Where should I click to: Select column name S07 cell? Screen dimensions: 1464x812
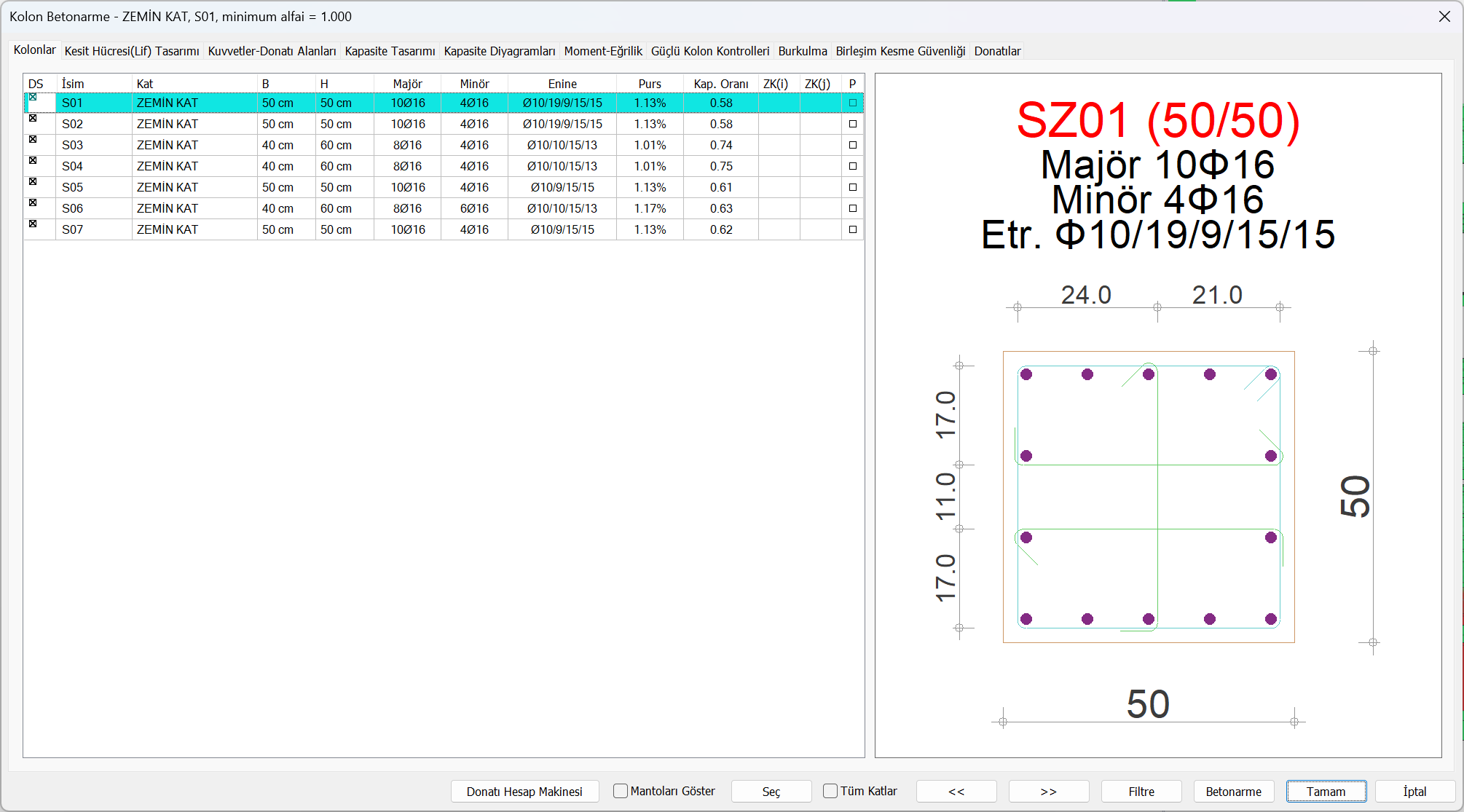[x=94, y=229]
